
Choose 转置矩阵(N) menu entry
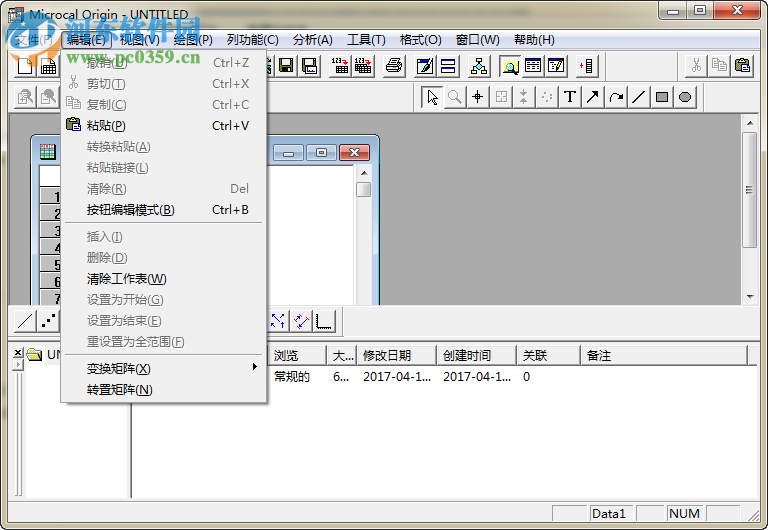[x=164, y=390]
